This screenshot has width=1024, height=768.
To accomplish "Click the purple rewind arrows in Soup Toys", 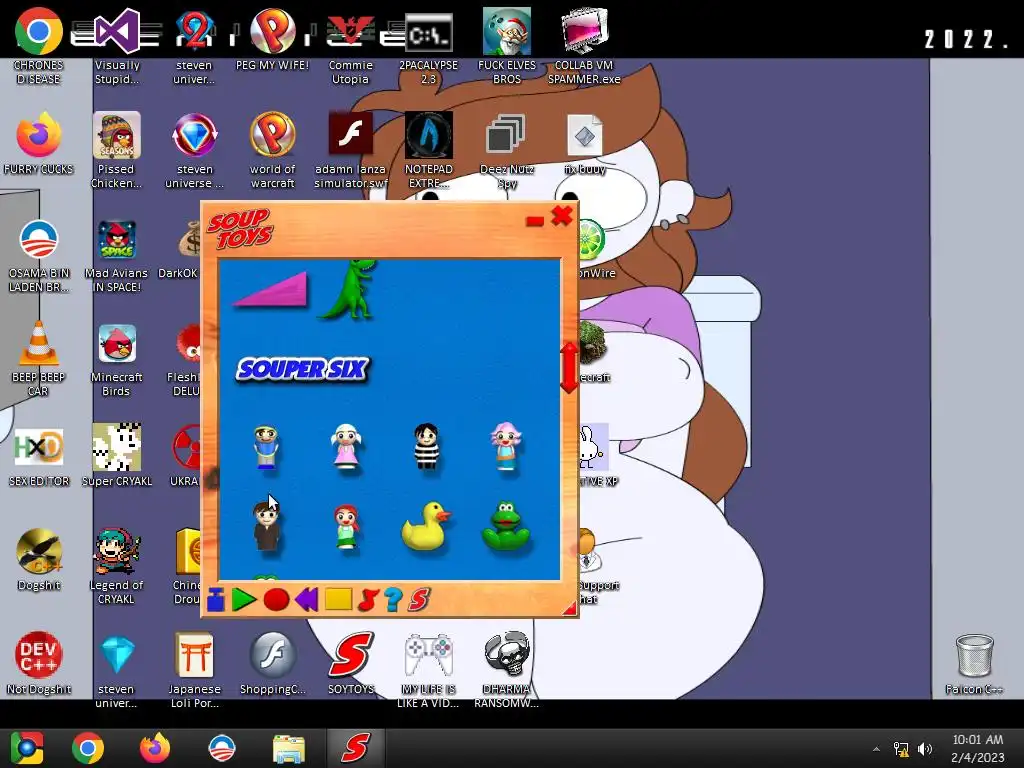I will 306,599.
